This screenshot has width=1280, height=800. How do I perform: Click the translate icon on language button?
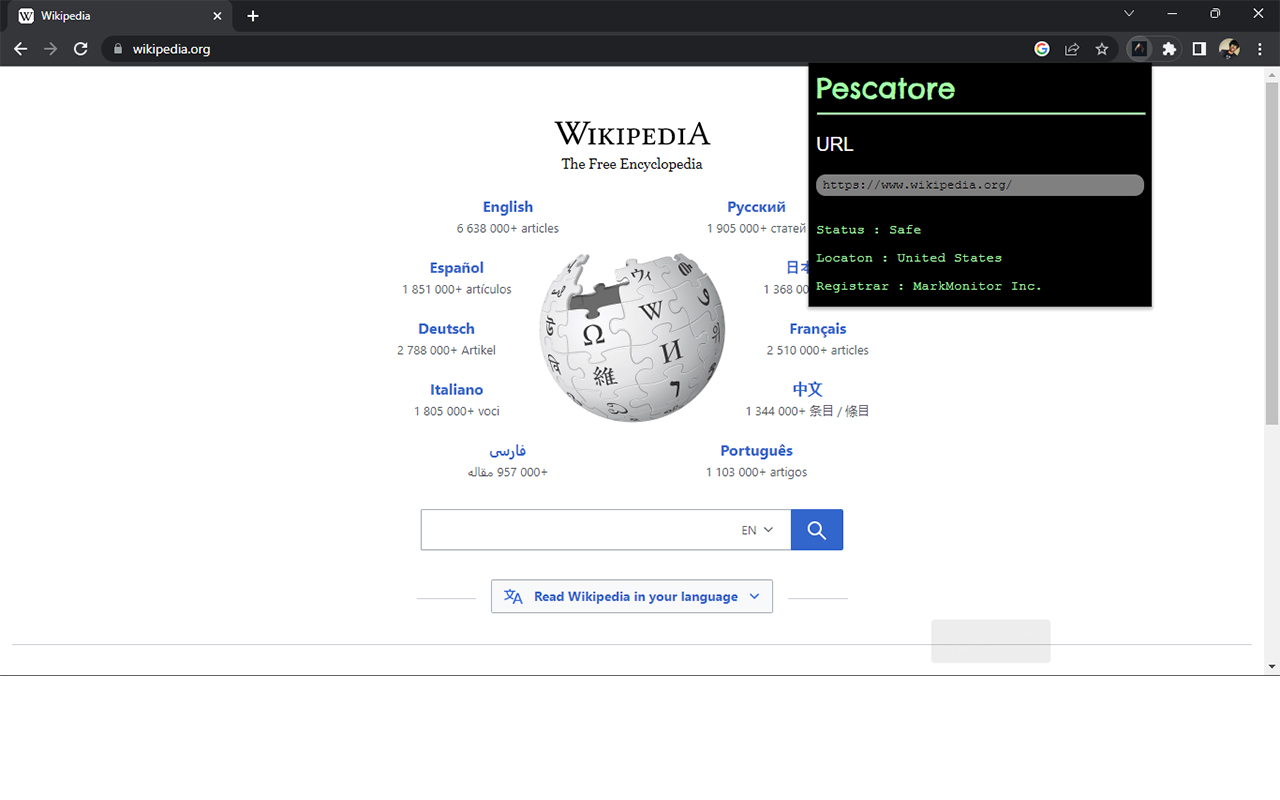[x=513, y=597]
